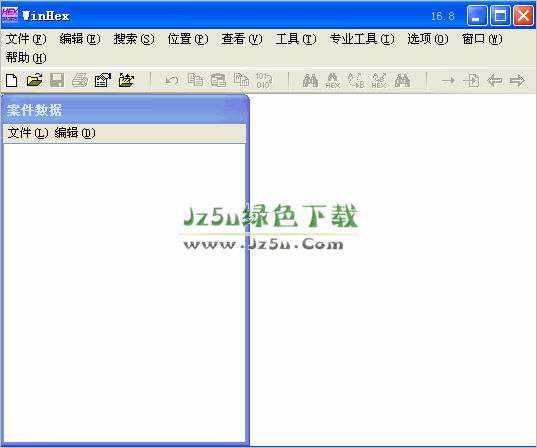Open the 查看(V) menu
Viewport: 537px width, 448px height.
coord(242,39)
